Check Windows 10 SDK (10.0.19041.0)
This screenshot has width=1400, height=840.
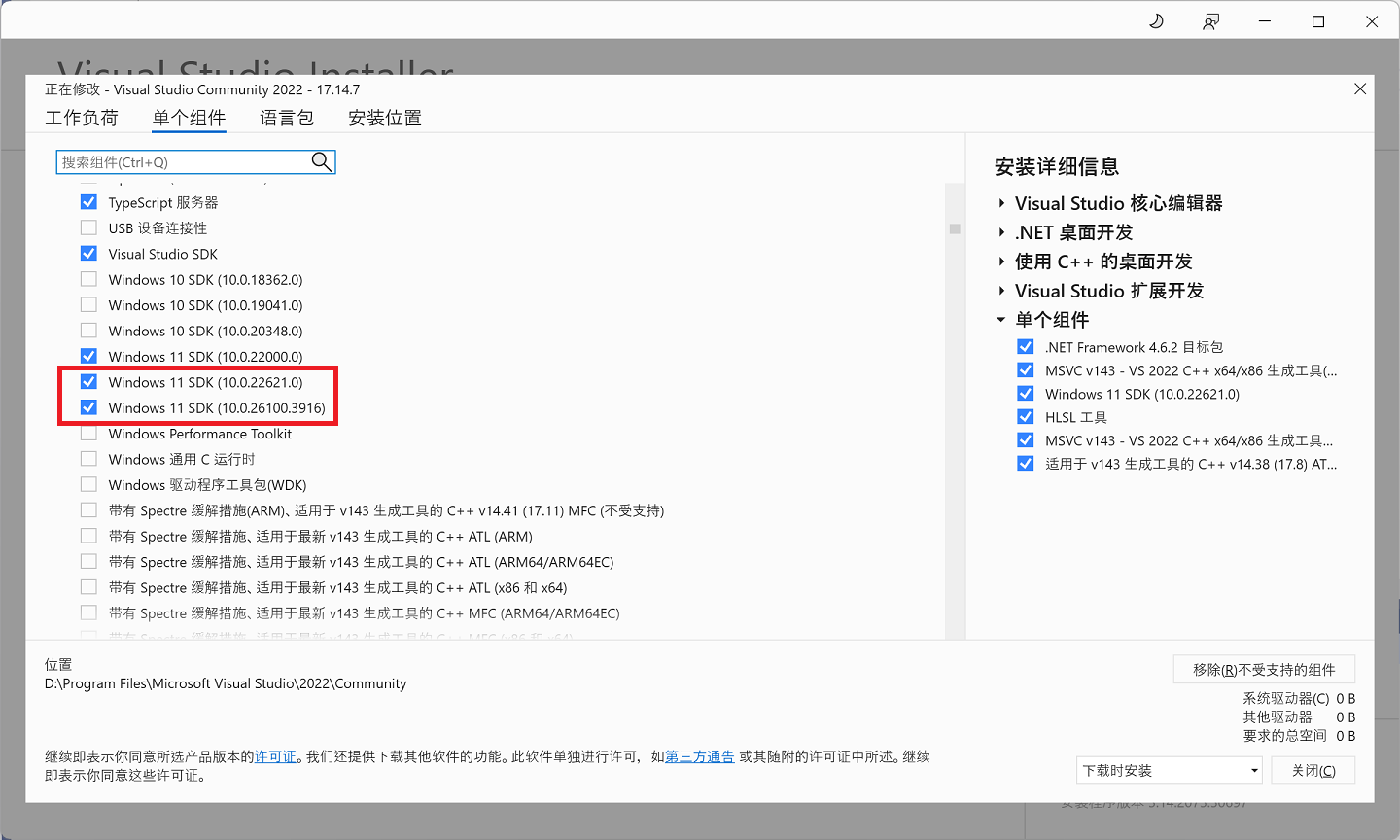click(88, 305)
